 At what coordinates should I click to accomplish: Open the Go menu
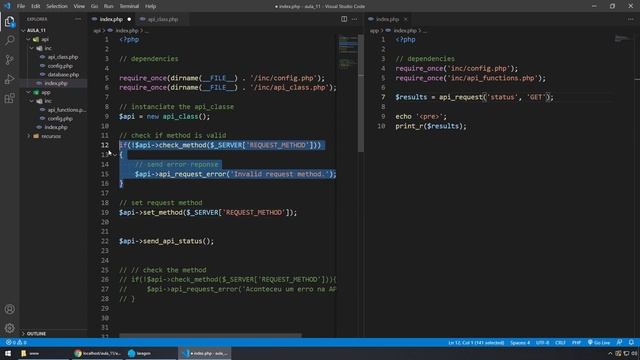[x=94, y=6]
